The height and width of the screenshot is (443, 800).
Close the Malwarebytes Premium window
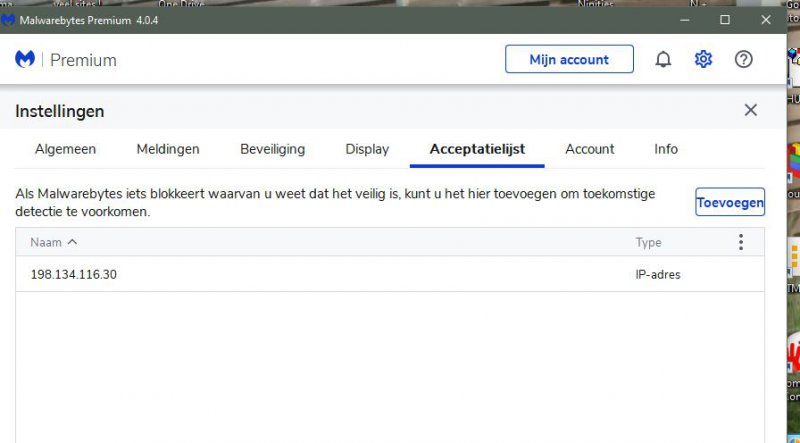766,20
